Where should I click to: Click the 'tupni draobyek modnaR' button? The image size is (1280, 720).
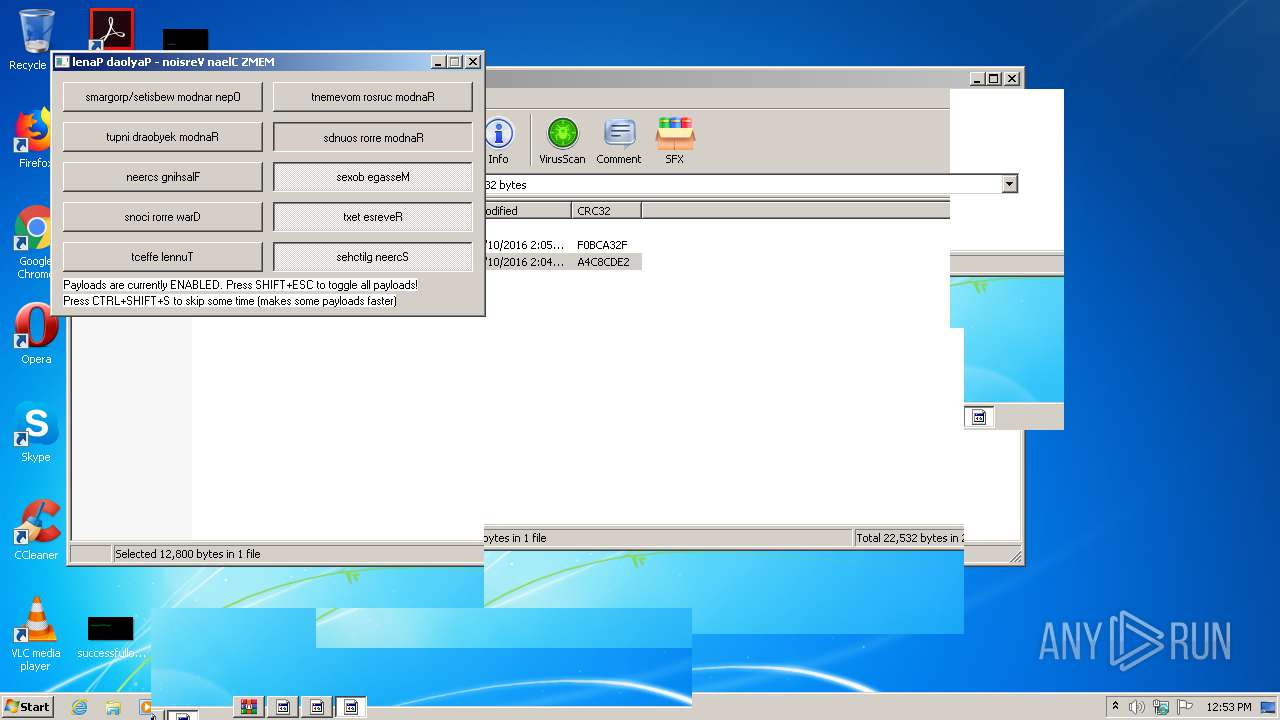pyautogui.click(x=163, y=137)
